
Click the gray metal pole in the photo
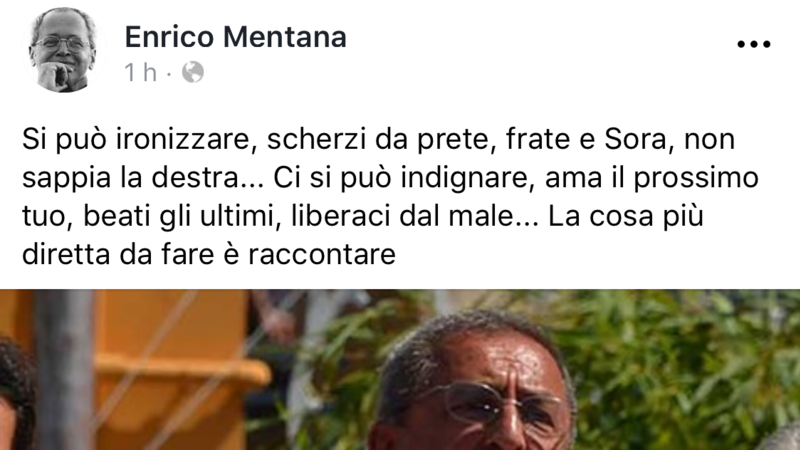pyautogui.click(x=65, y=370)
